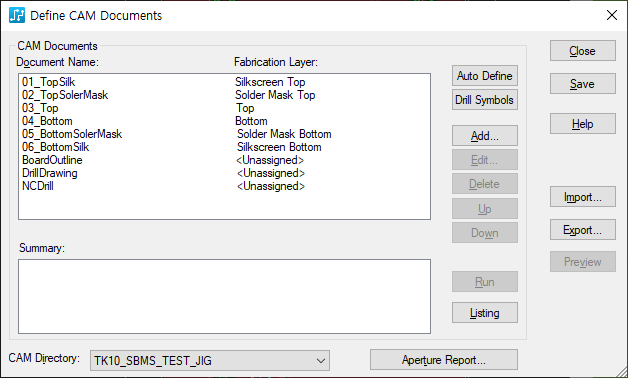Screen dimensions: 628x378
Task: Open Help for CAM documents
Action: point(582,124)
